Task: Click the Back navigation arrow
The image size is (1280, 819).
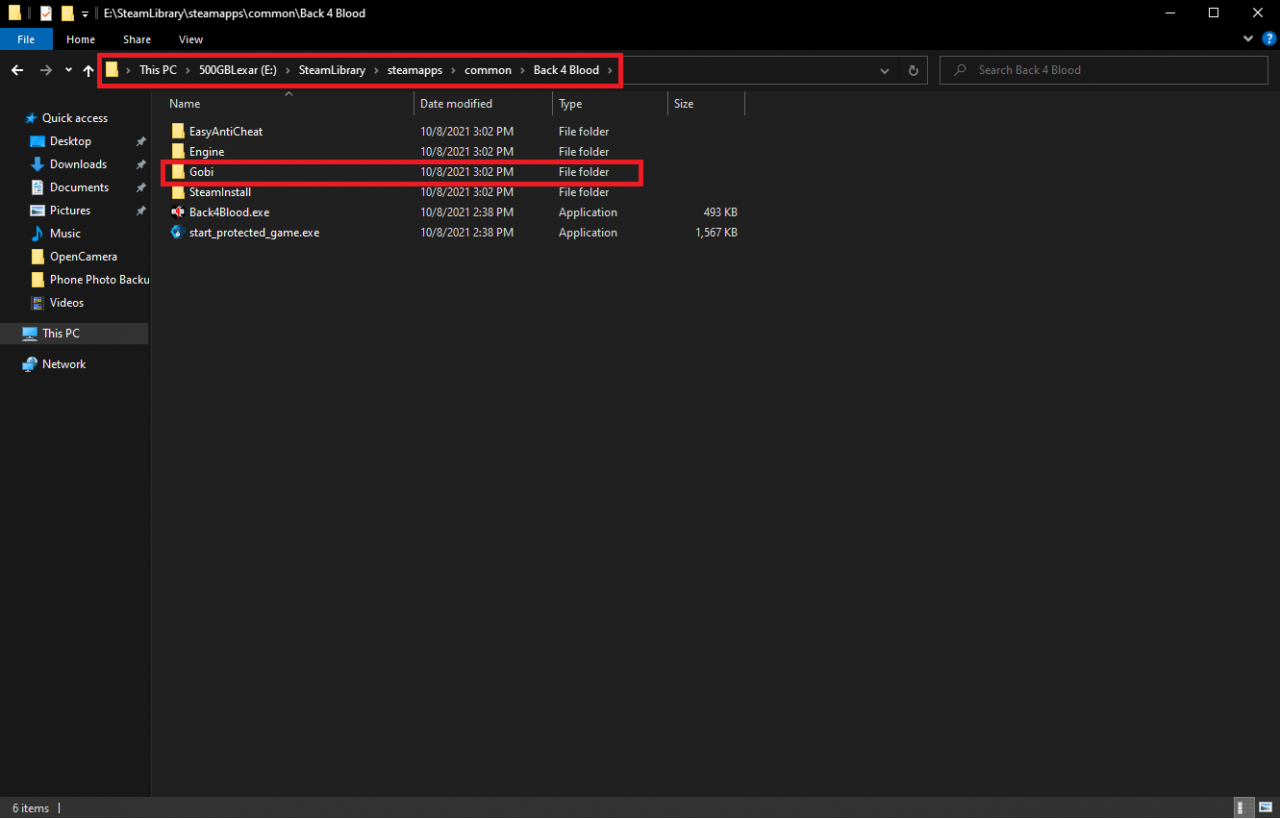Action: [17, 70]
